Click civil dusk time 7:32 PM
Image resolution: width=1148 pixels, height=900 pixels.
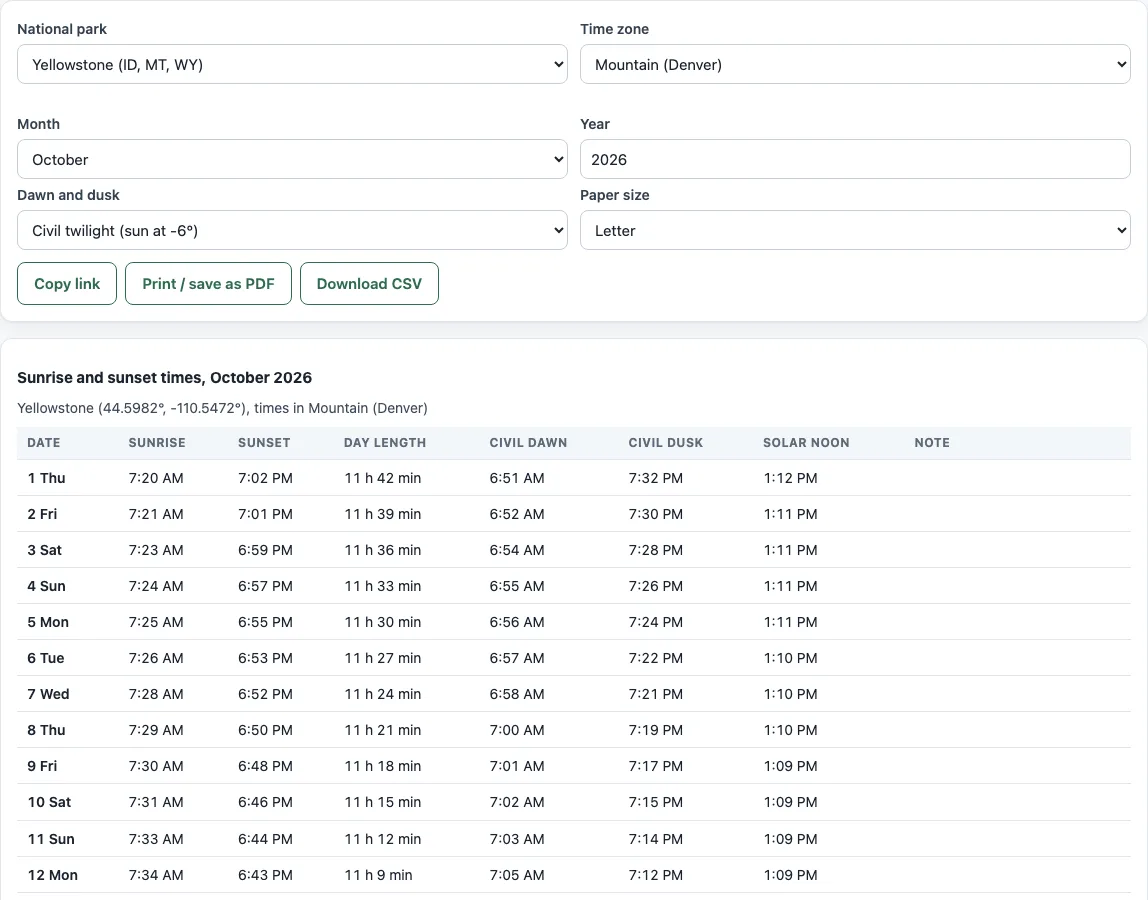pos(655,478)
